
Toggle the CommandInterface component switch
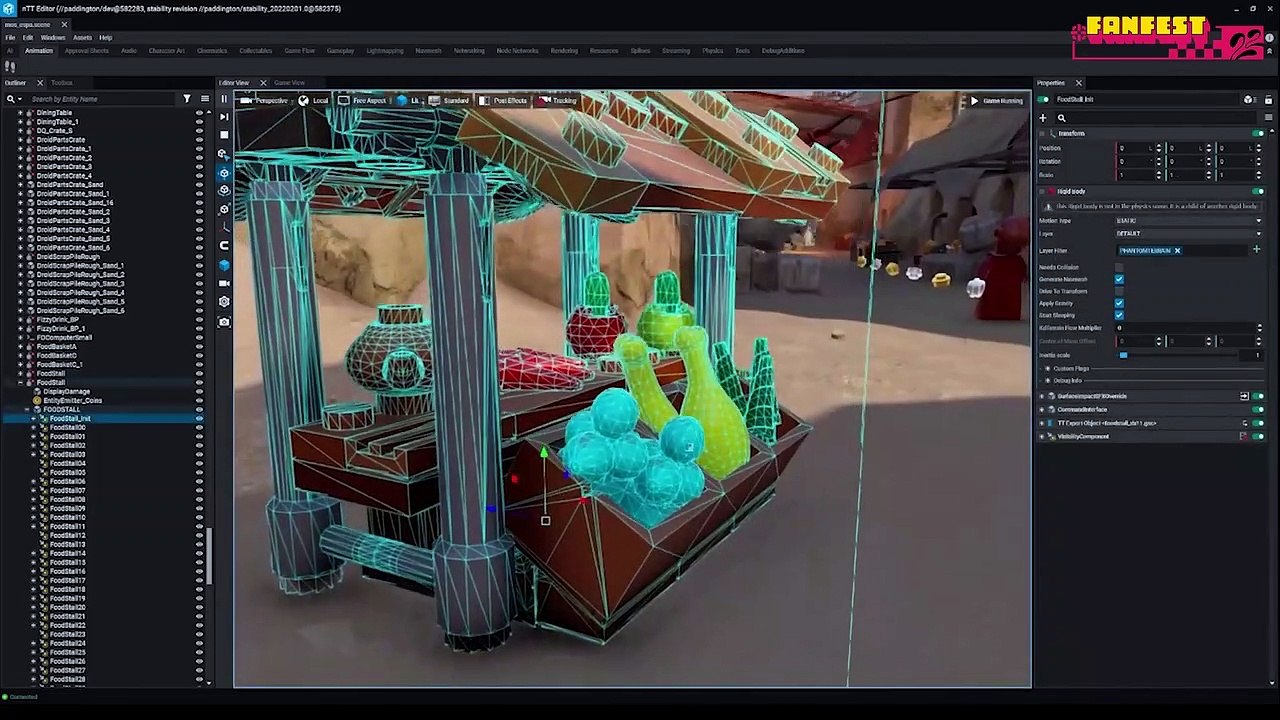1258,409
